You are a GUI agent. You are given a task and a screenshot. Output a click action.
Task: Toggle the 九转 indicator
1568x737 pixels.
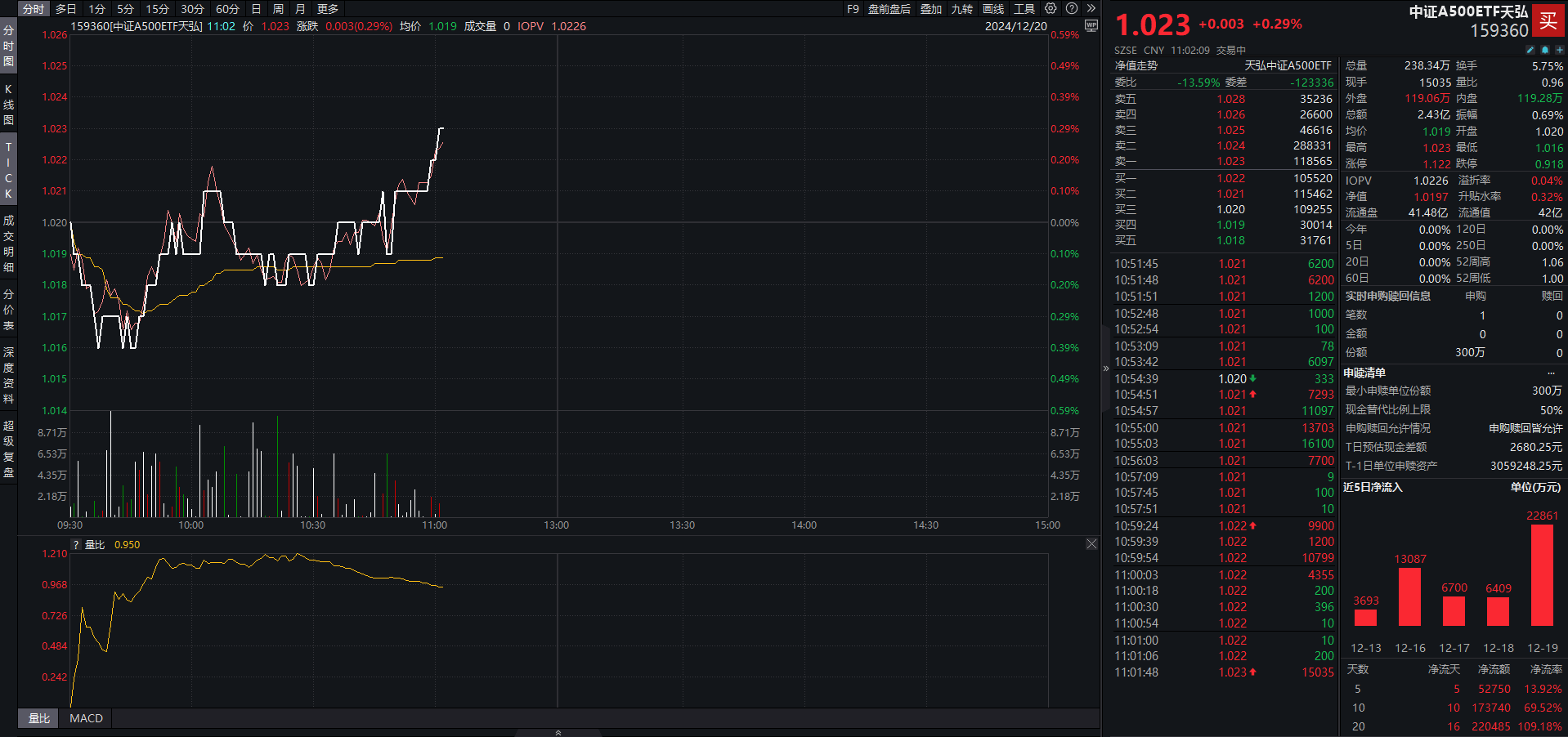tap(962, 9)
